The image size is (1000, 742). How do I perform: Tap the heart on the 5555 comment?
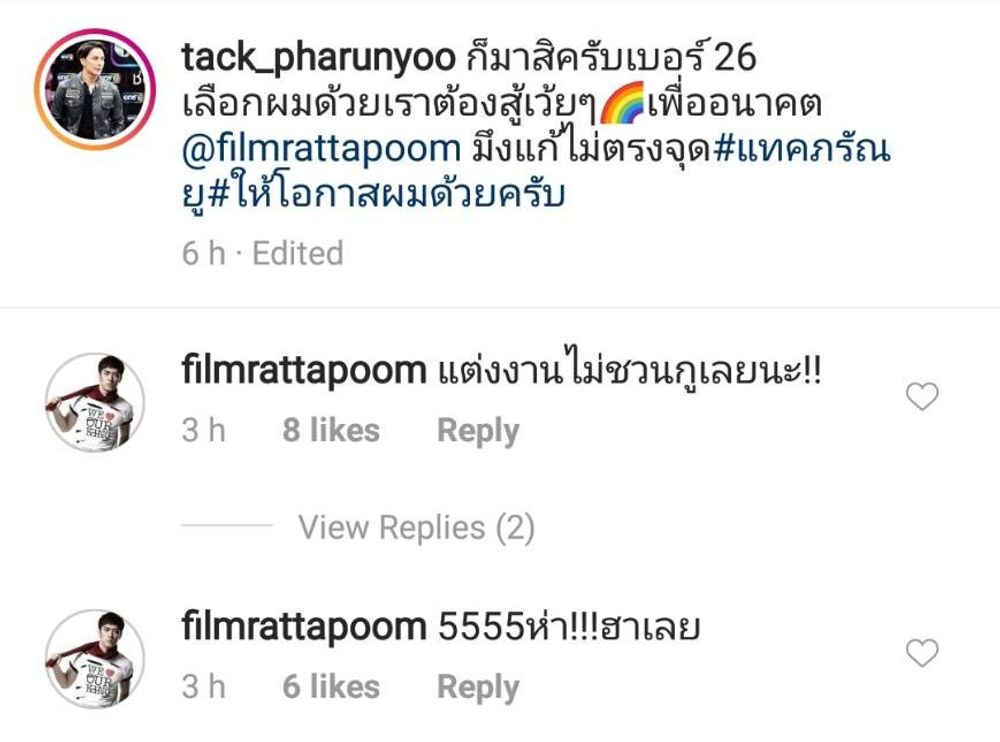point(922,653)
